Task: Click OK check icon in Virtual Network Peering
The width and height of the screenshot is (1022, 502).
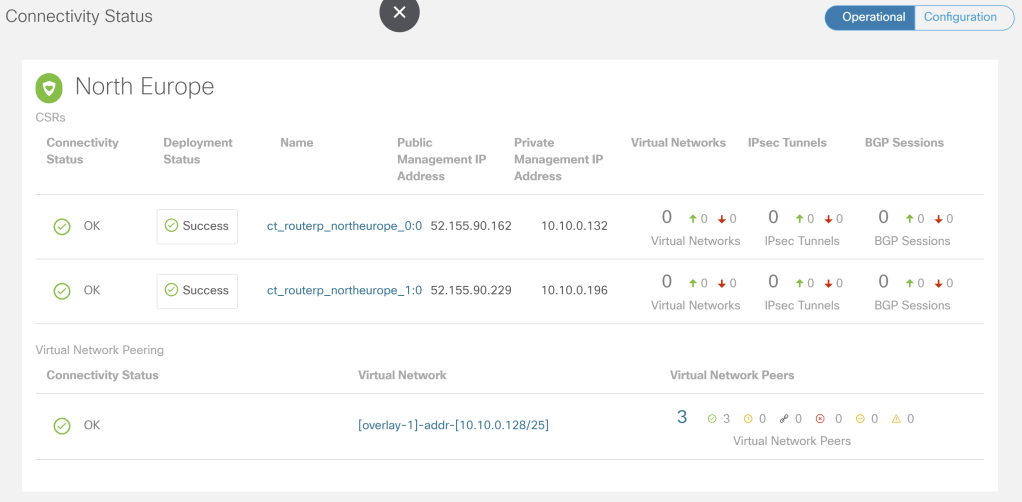Action: (x=62, y=426)
